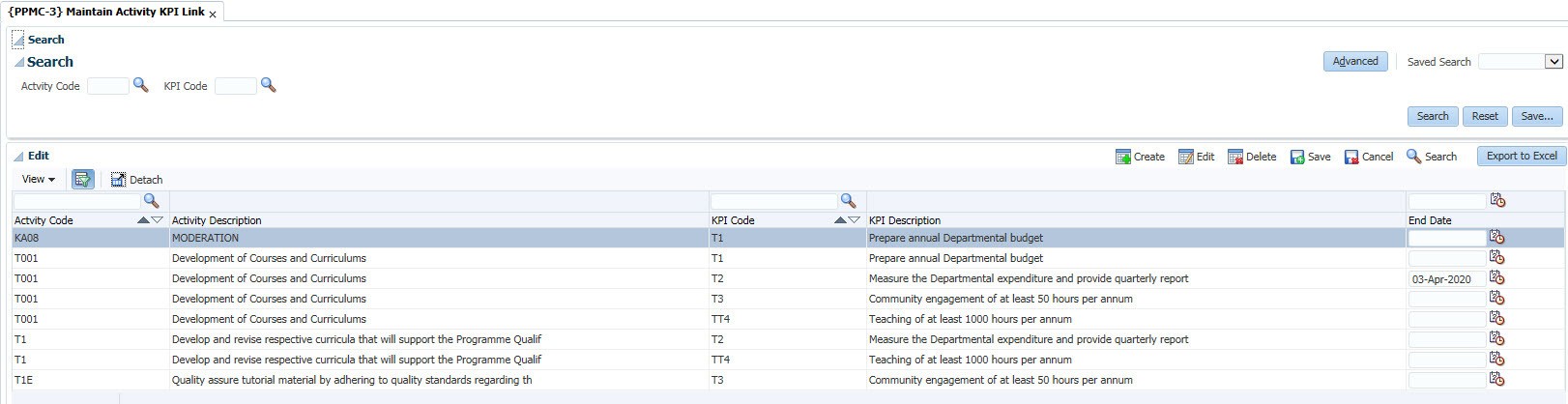Click the Cancel toolbar icon
The width and height of the screenshot is (1568, 404).
(1351, 157)
